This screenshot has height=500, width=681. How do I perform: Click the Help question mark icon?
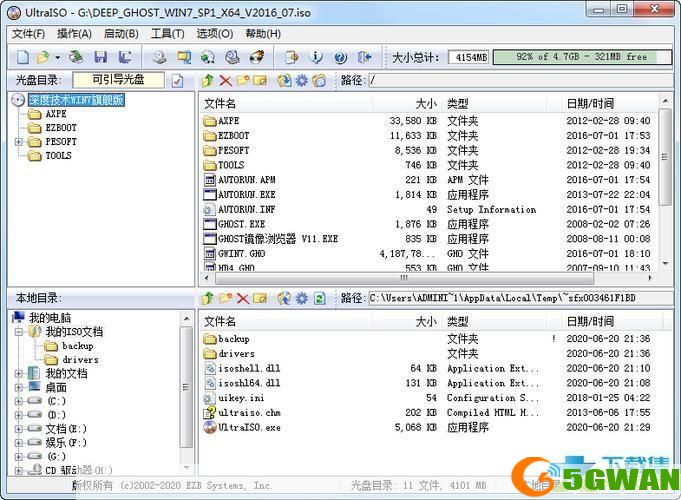click(x=340, y=57)
